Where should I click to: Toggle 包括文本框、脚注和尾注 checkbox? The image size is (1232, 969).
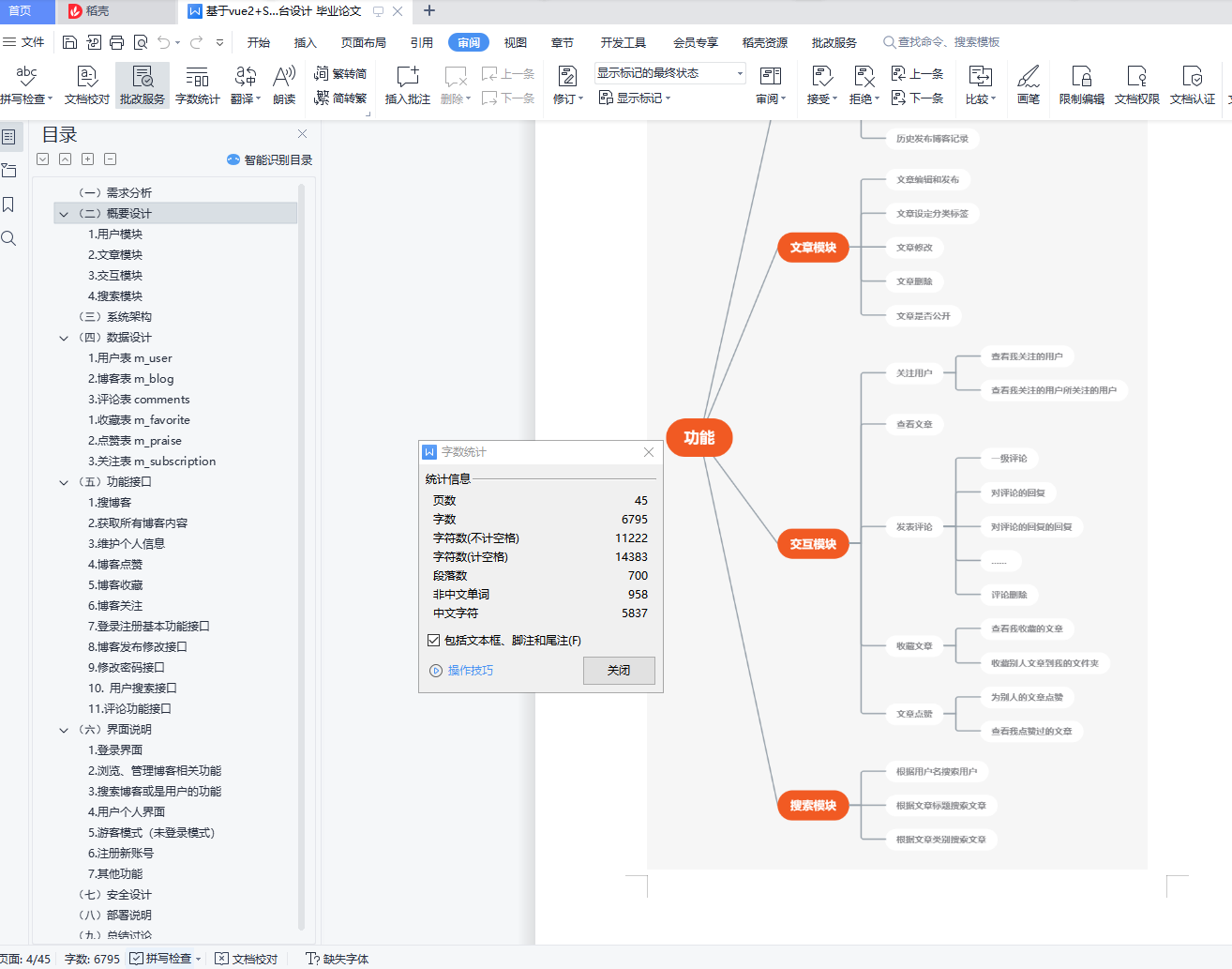tap(433, 641)
